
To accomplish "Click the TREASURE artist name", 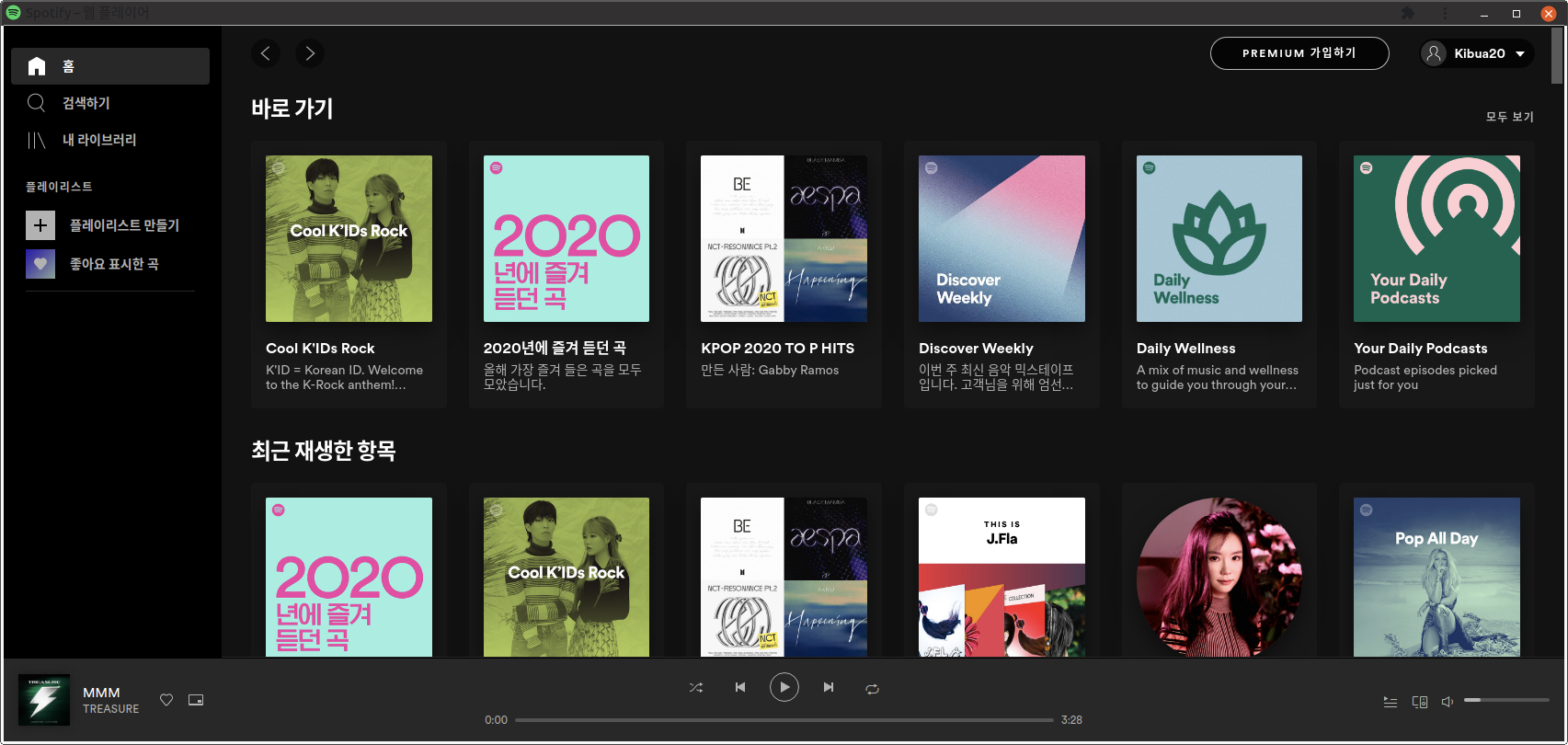I will tap(110, 709).
